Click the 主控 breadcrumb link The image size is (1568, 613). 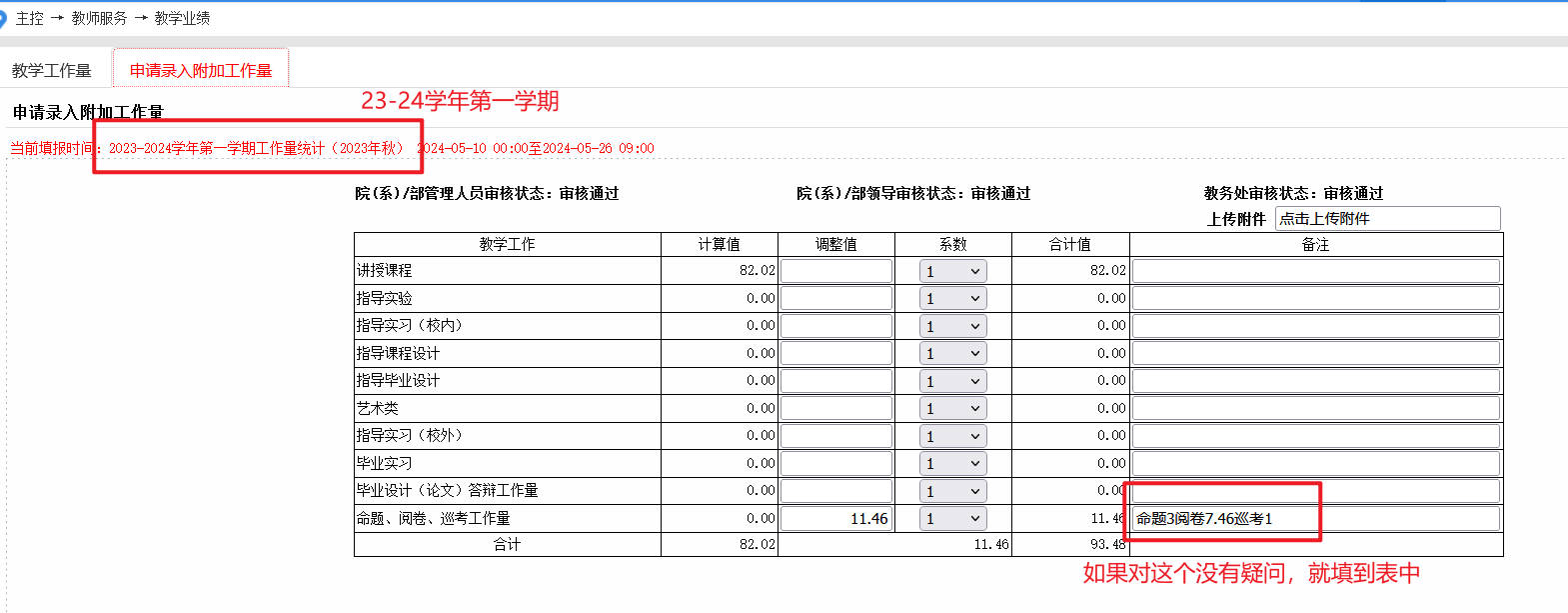30,18
